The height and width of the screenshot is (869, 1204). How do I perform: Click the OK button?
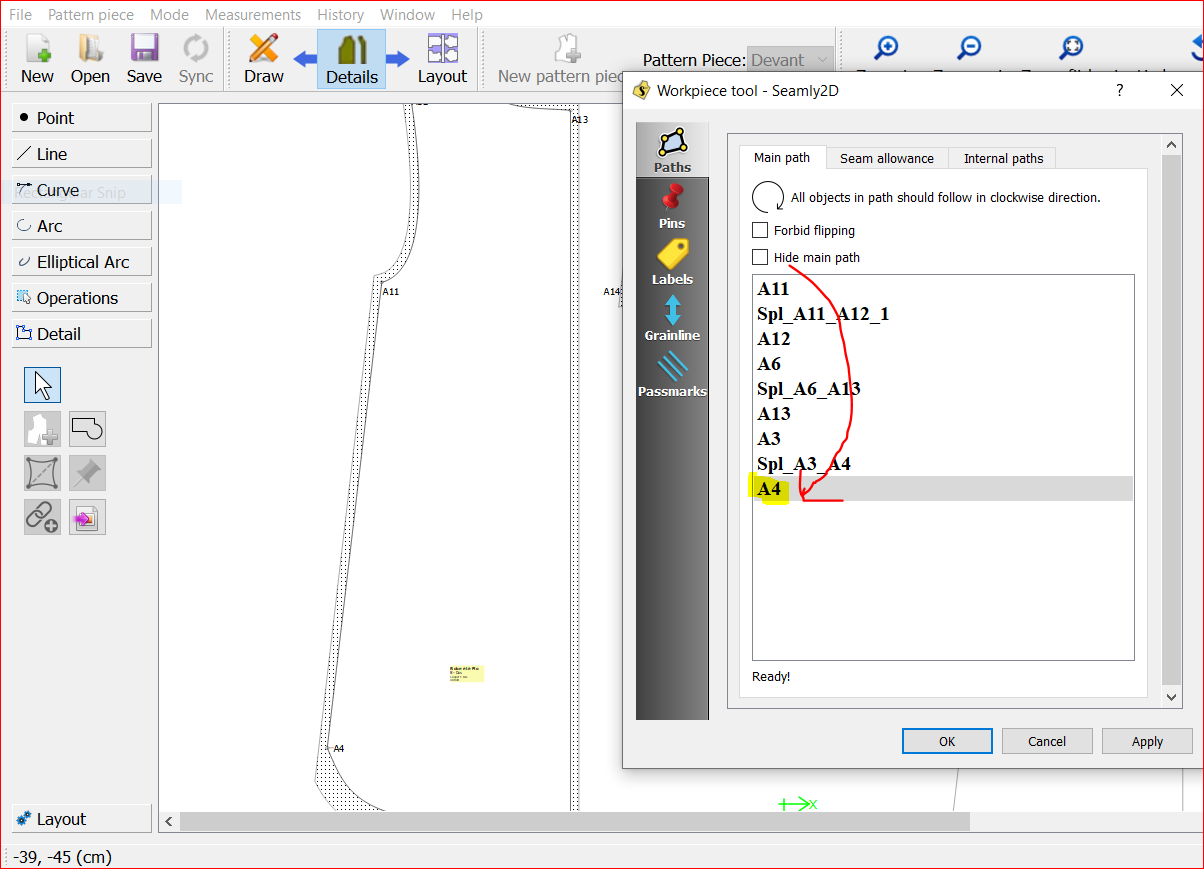[946, 741]
